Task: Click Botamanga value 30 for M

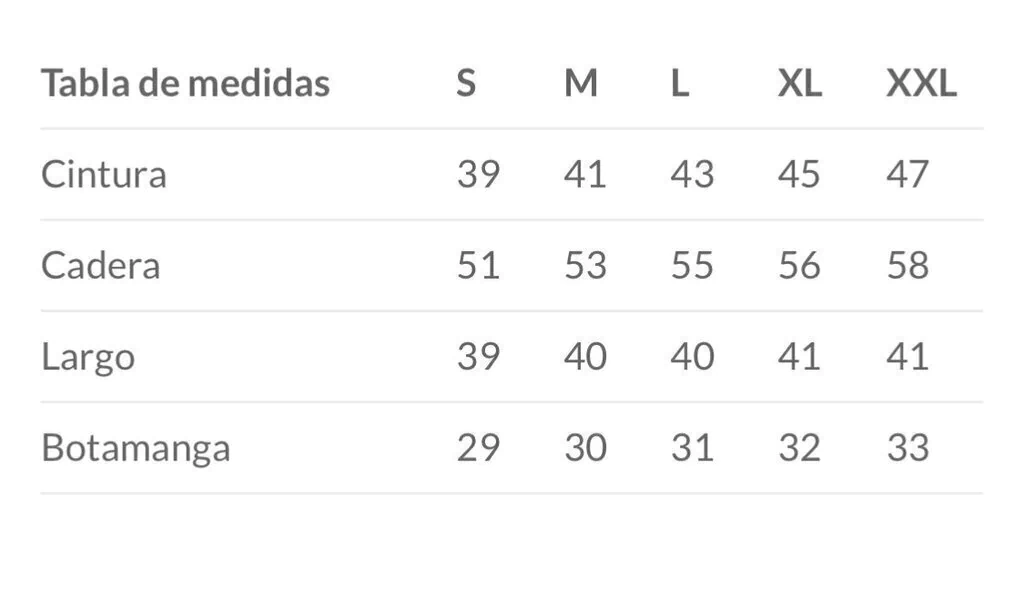Action: [x=586, y=448]
